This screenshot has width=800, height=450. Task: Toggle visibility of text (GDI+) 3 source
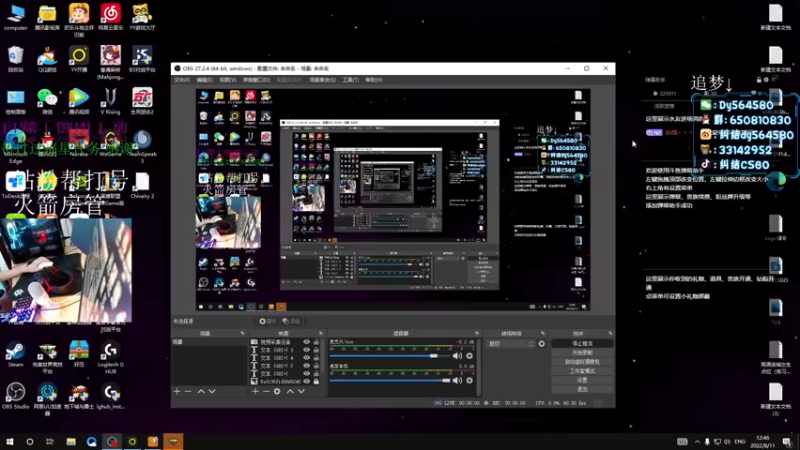click(307, 350)
